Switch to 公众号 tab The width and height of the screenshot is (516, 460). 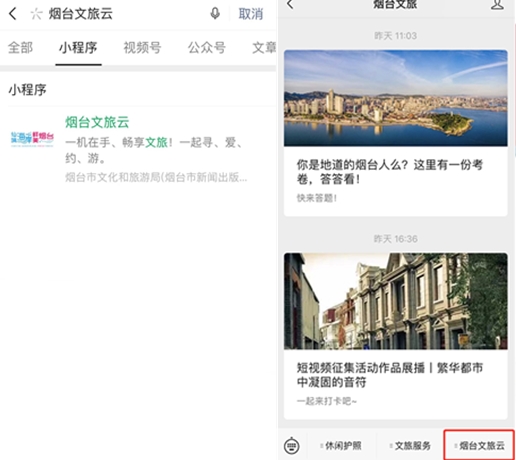207,47
